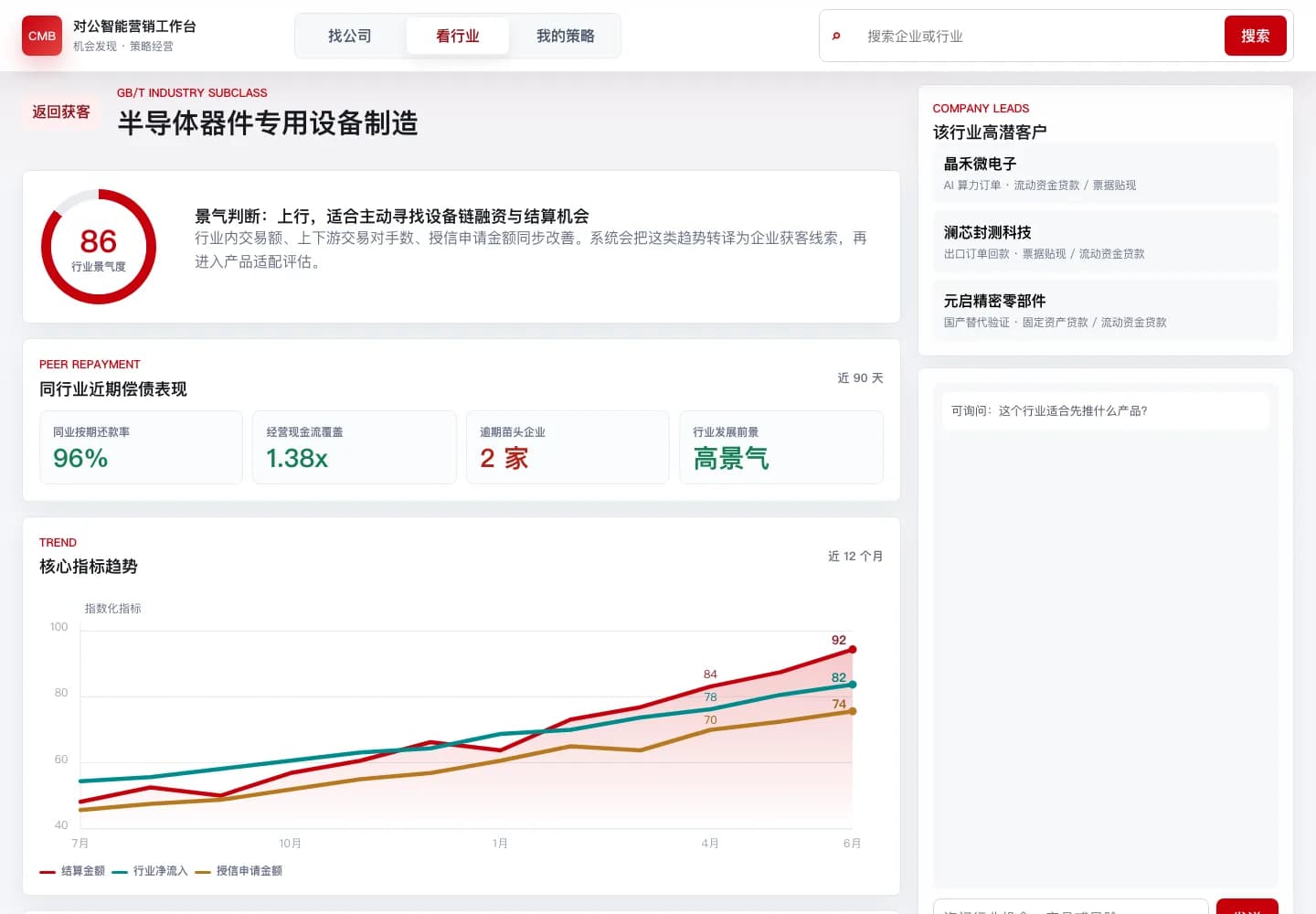Click the 行业发展前景 高景气 card

[x=781, y=447]
